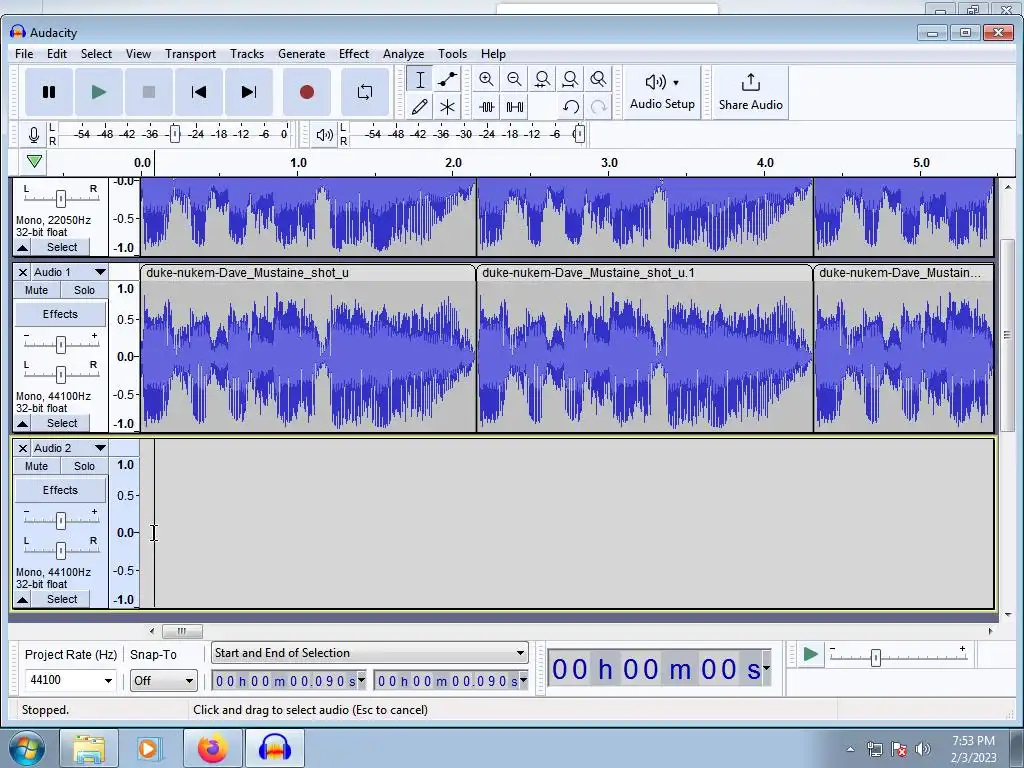This screenshot has height=768, width=1024.
Task: Click the duke-nukem-Dave_Mustaine_shot_u.1 clip title
Action: click(x=588, y=273)
